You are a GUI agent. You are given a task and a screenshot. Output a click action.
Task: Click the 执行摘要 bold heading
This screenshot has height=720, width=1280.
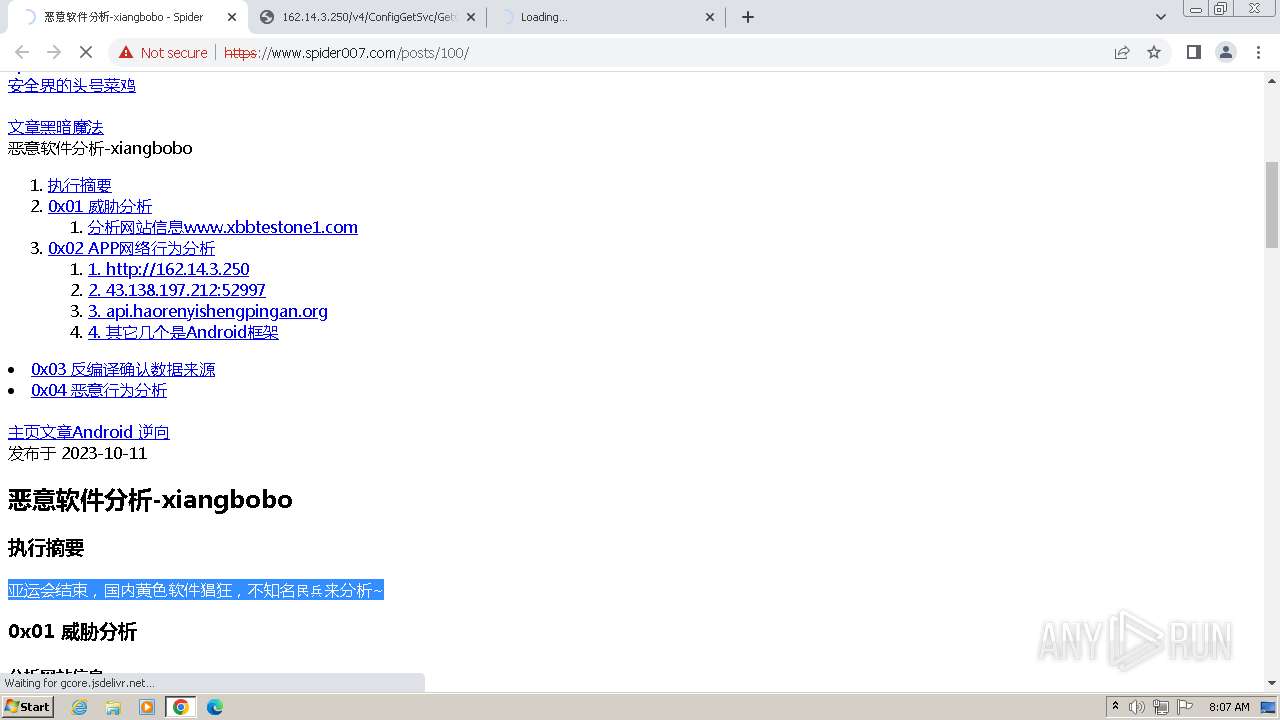click(x=46, y=548)
